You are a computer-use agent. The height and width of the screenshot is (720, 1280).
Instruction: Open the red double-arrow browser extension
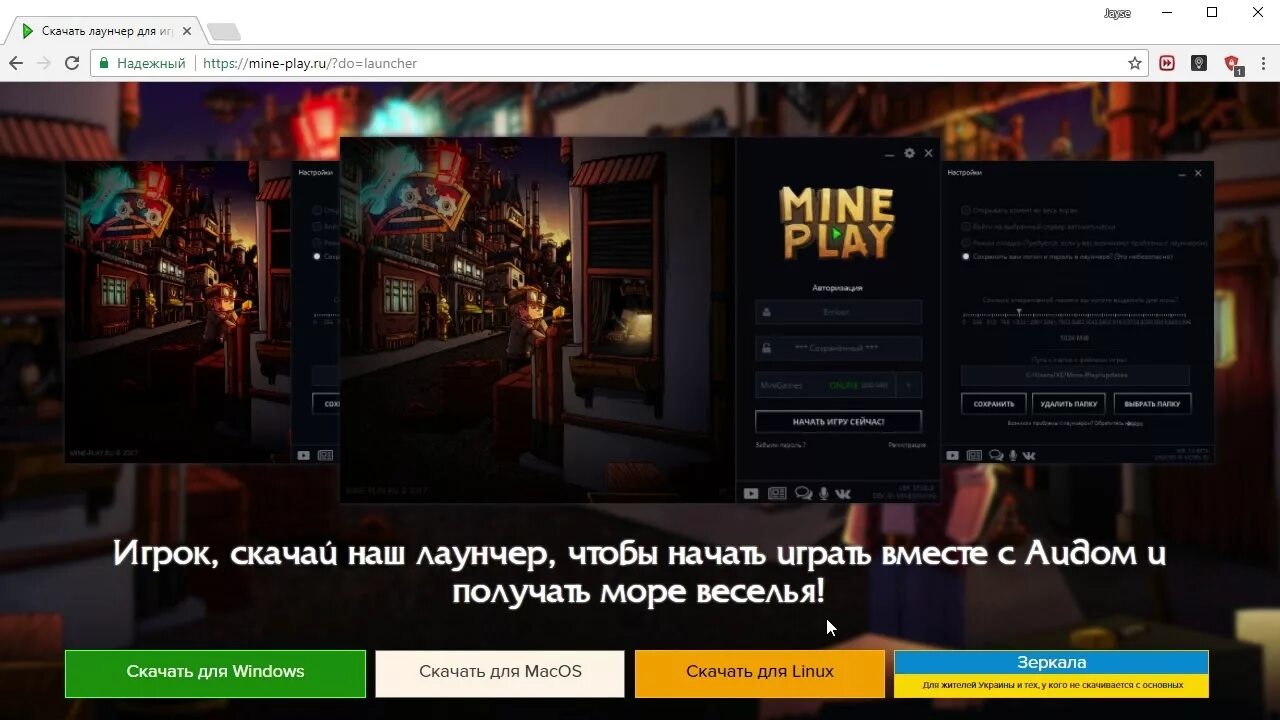pos(1167,63)
